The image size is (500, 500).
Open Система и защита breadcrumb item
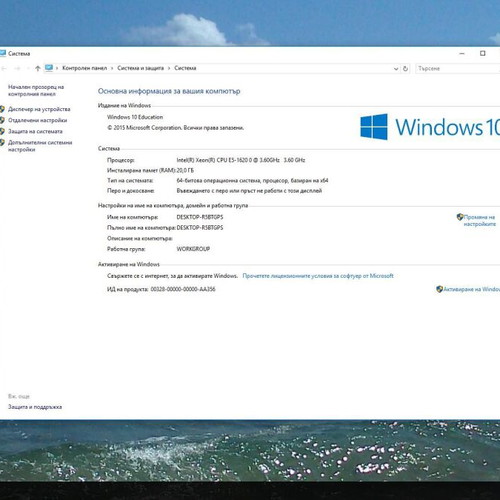click(140, 68)
